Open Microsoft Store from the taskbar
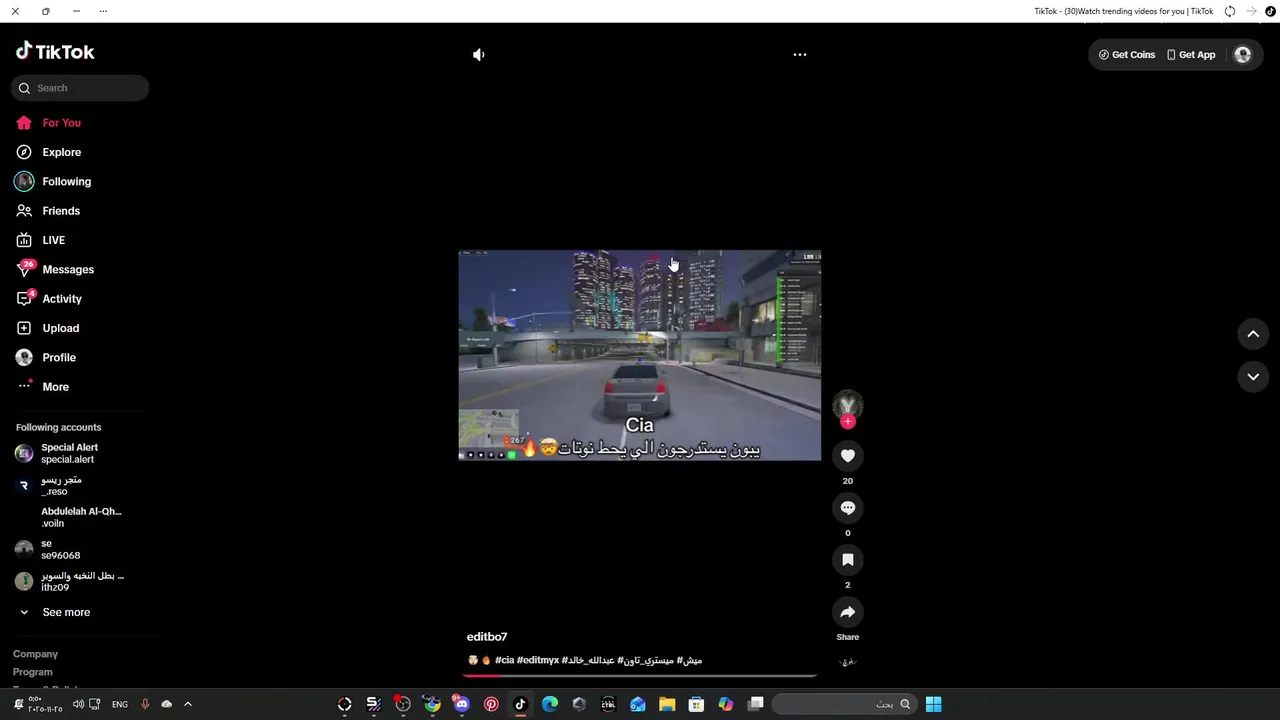 (697, 704)
